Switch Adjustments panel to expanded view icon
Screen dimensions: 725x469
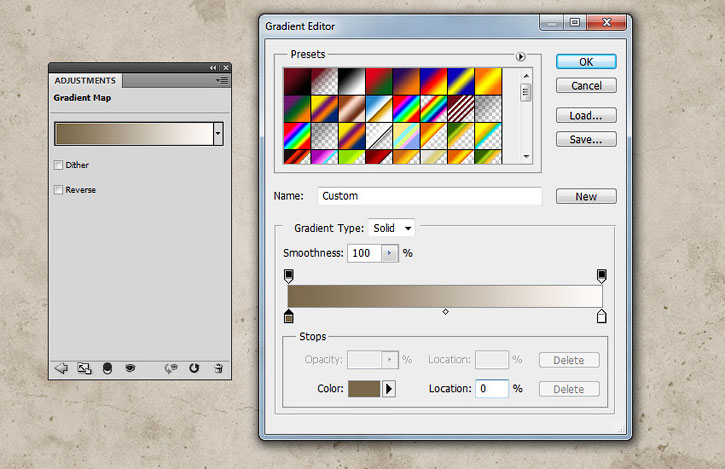[x=84, y=368]
